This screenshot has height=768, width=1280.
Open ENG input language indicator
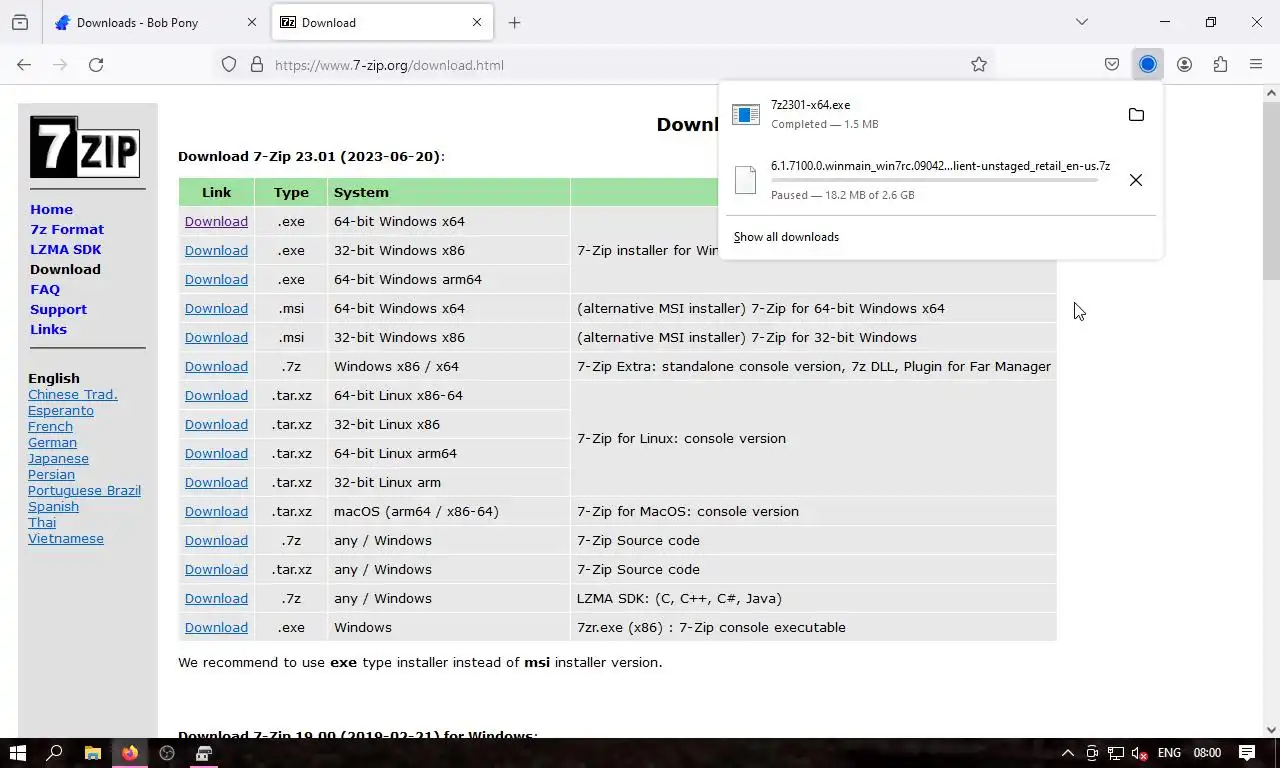(x=1169, y=753)
